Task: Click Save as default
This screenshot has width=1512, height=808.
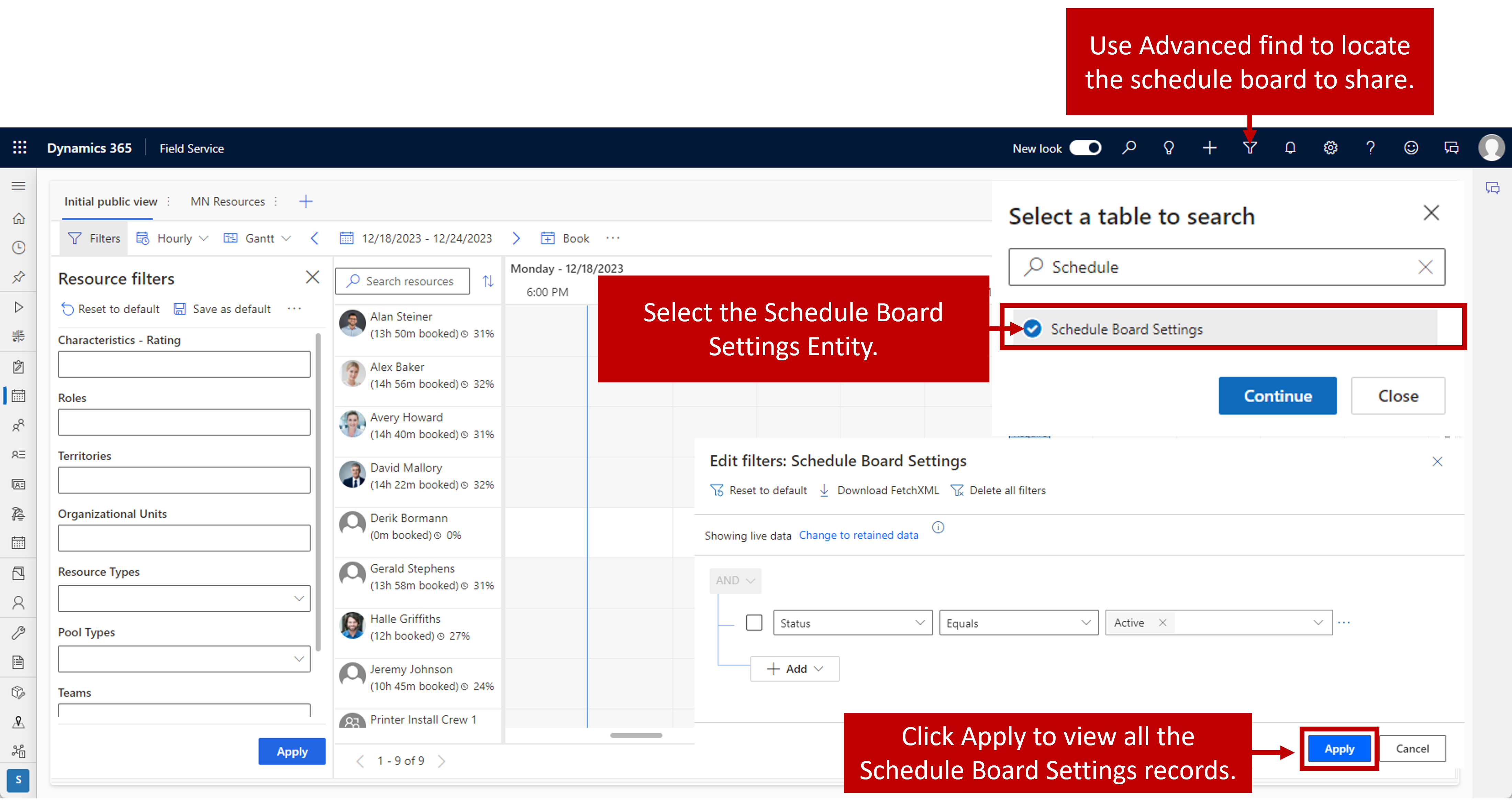Action: tap(222, 308)
